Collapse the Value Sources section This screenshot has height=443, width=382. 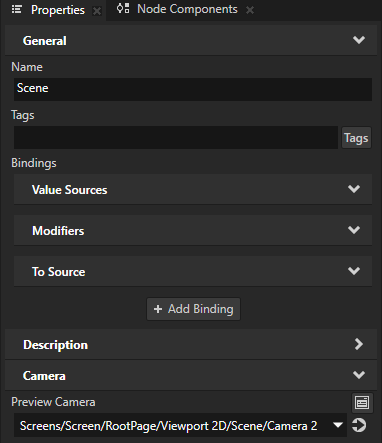354,189
